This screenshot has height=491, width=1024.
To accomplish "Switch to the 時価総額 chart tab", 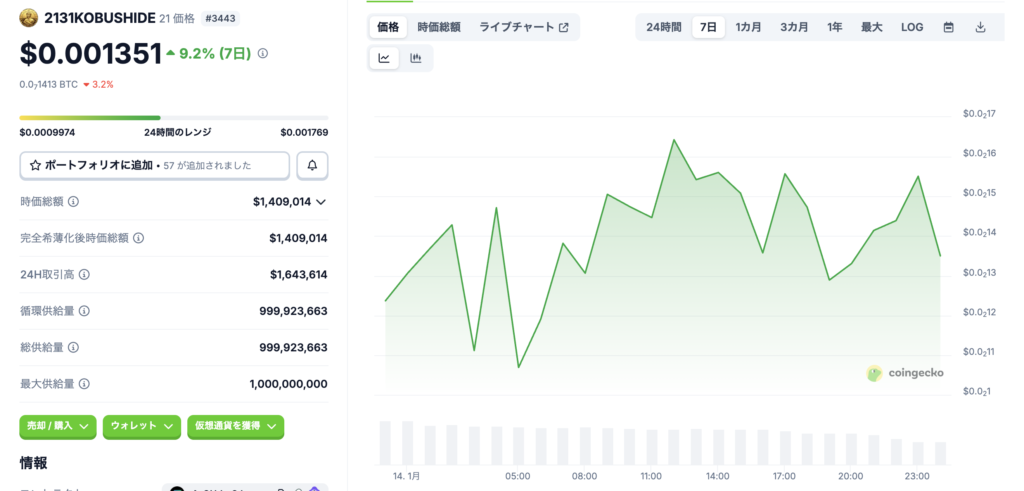I will [x=439, y=27].
